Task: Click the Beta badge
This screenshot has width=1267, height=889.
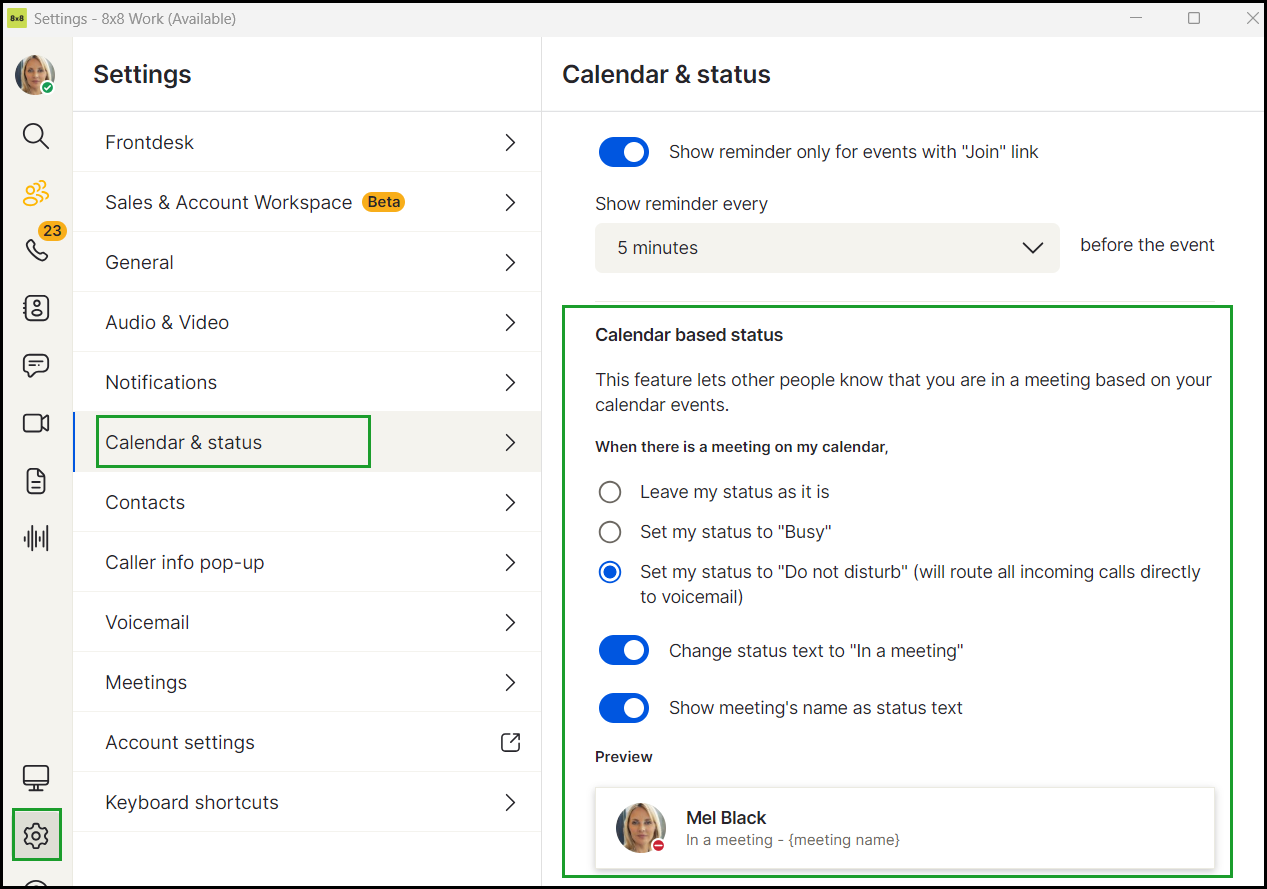Action: (384, 202)
